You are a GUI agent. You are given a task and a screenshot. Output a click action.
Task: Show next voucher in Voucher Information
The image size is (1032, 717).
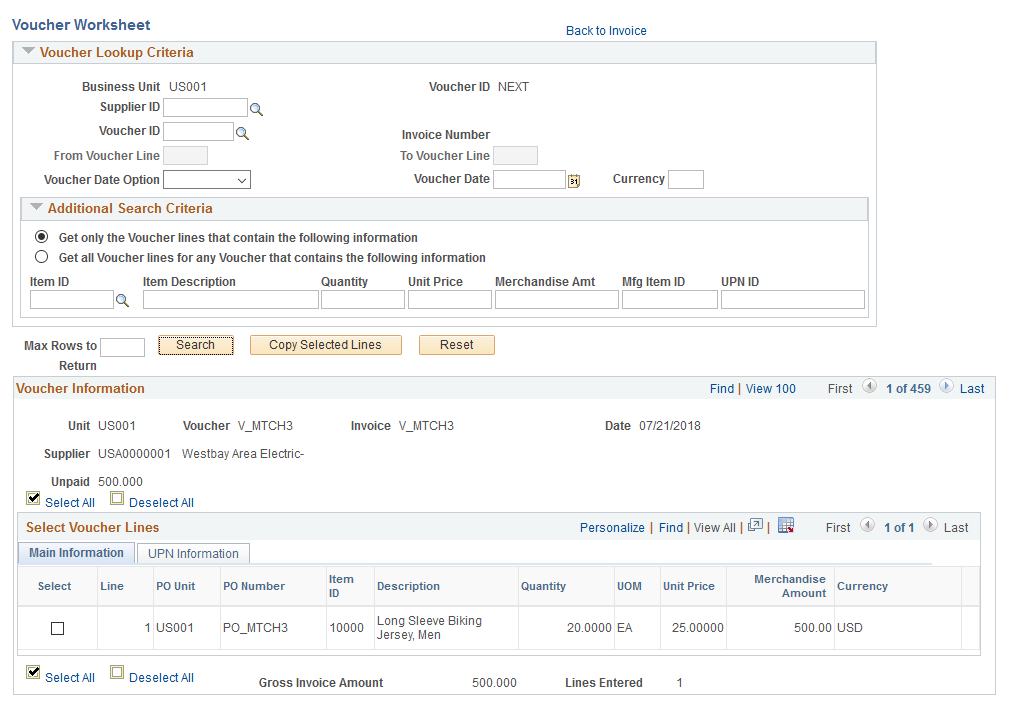coord(946,386)
